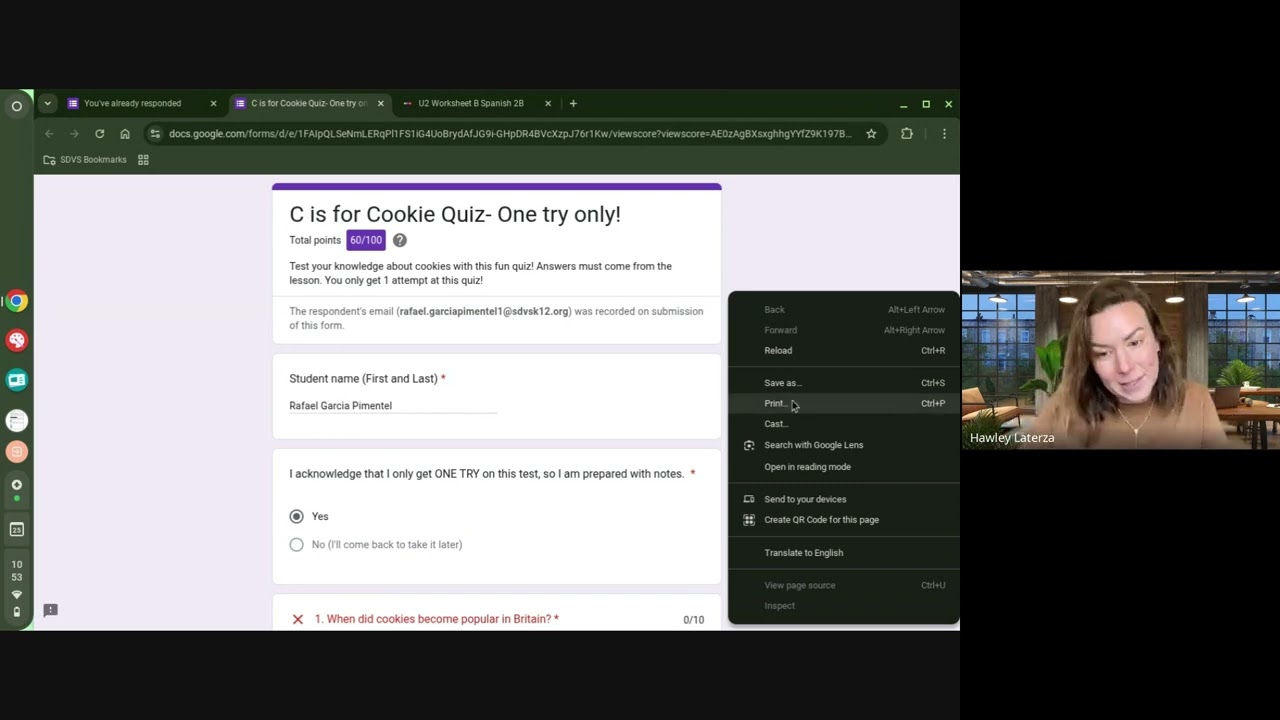This screenshot has width=1280, height=720.
Task: Open the calendar date shelf button
Action: 16,529
